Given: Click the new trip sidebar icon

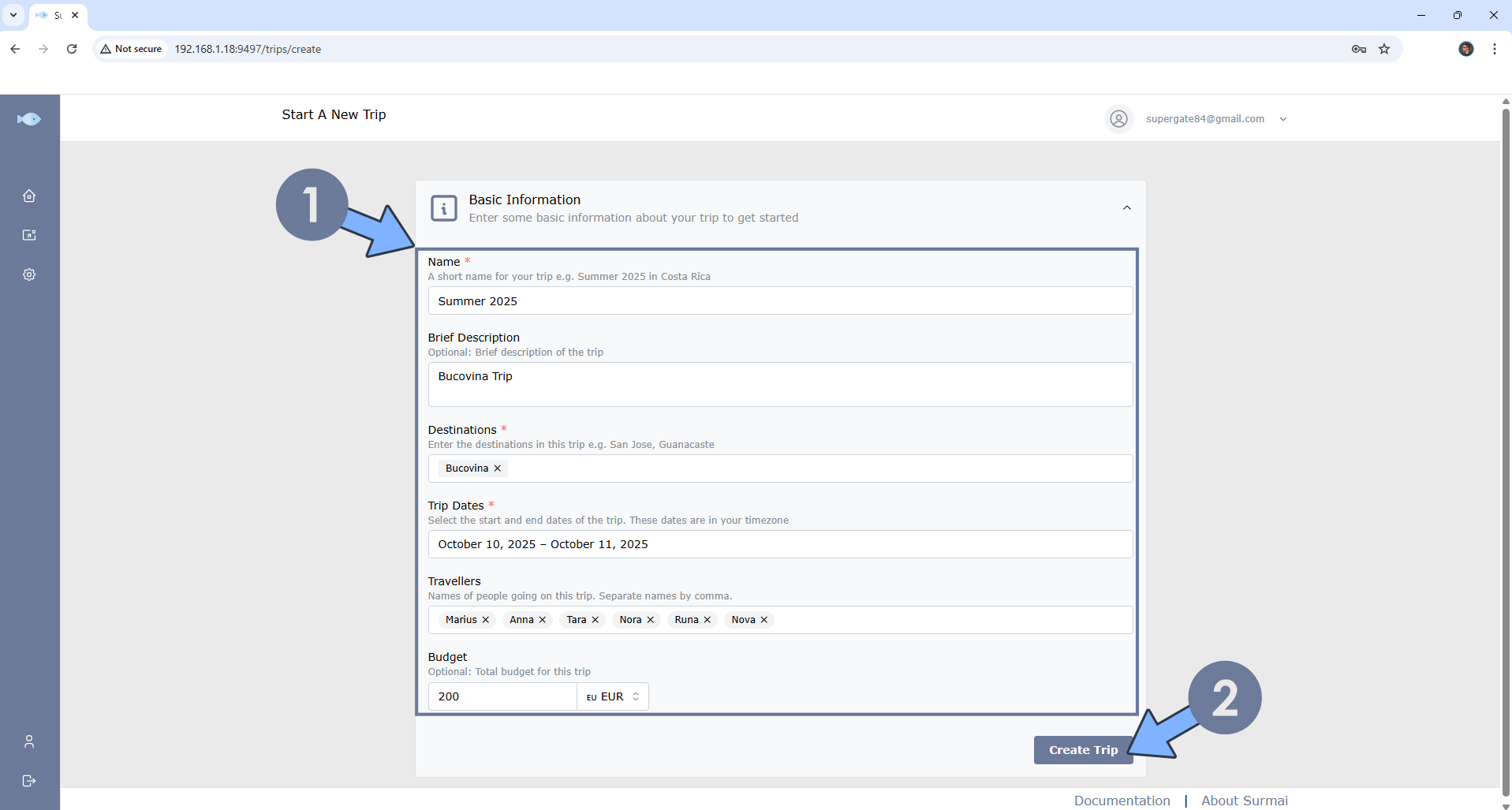Looking at the screenshot, I should [x=29, y=235].
